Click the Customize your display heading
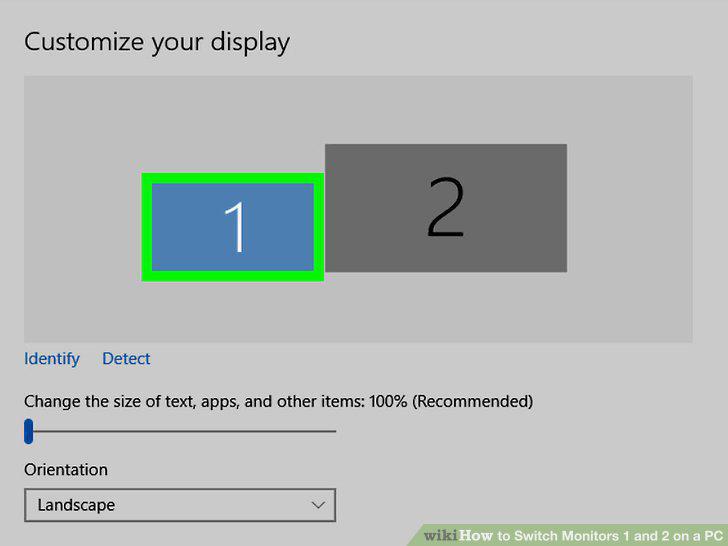 tap(157, 43)
